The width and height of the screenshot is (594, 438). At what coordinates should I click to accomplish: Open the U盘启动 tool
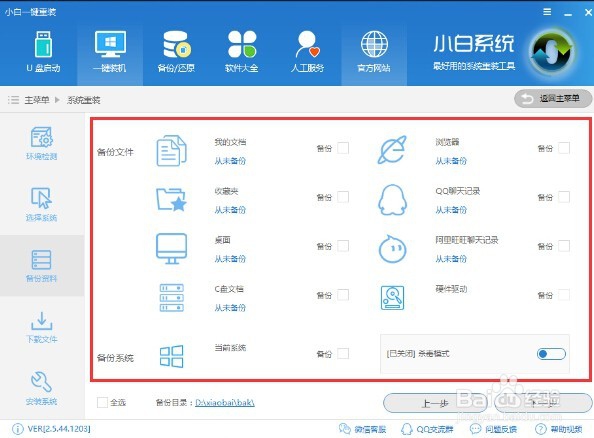click(x=43, y=52)
